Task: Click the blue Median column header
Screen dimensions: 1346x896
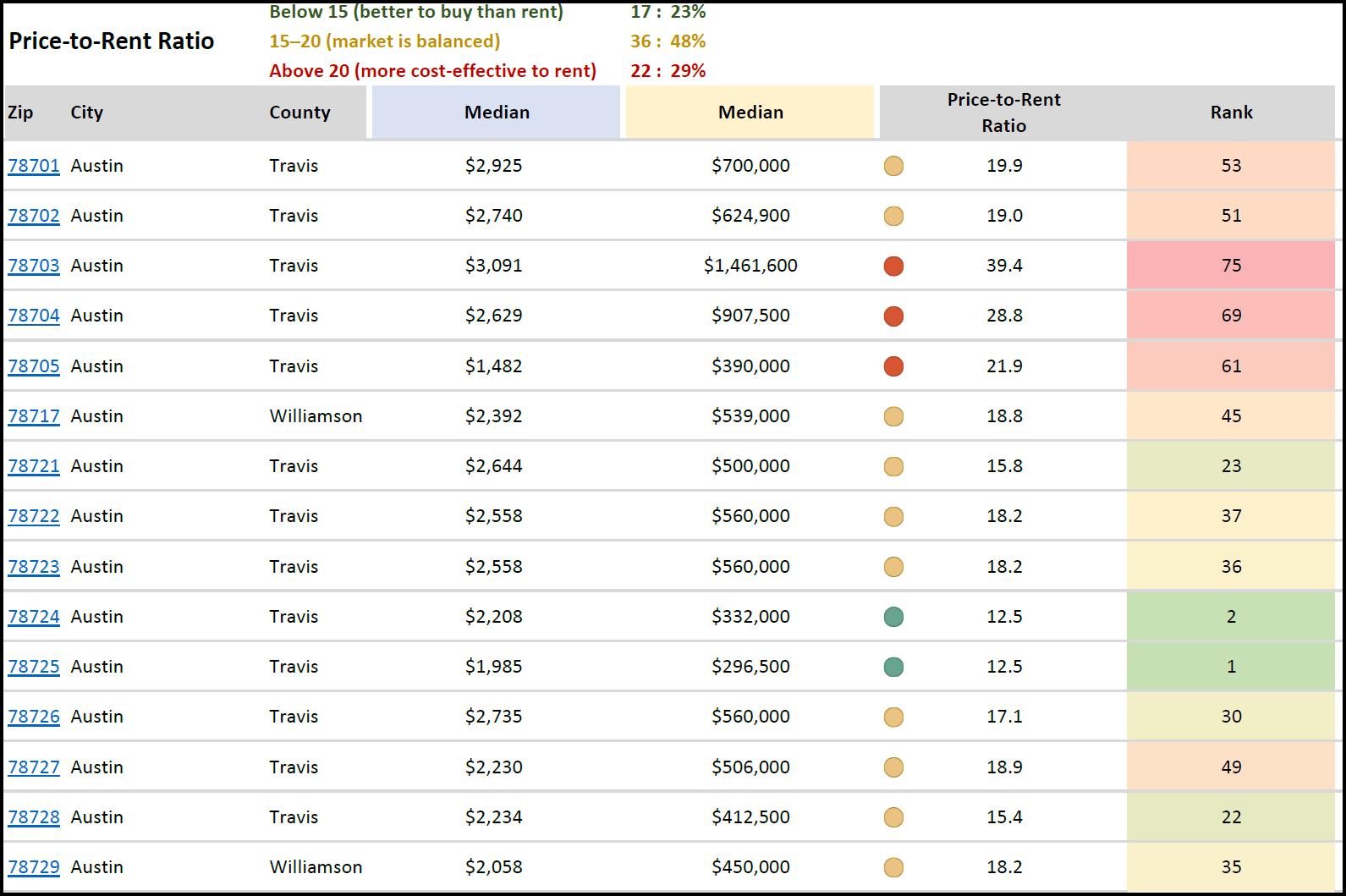Action: coord(497,113)
